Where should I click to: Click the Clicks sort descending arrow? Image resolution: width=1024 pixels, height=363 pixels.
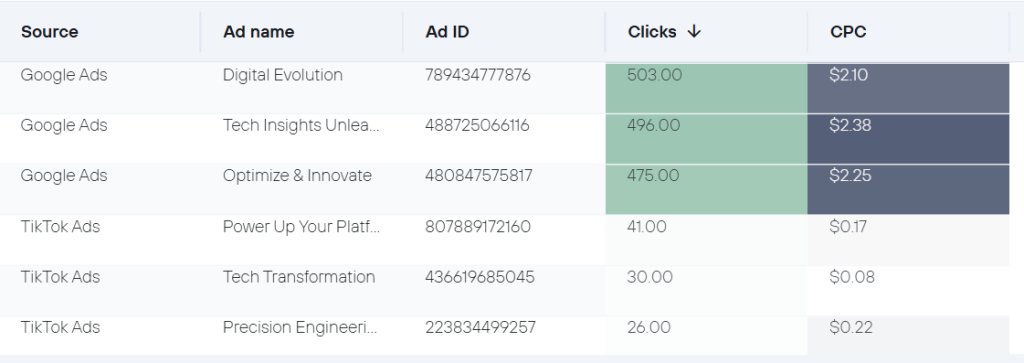694,31
